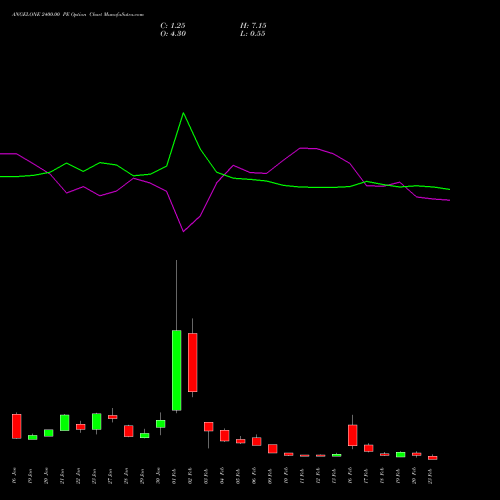
Task: Click the ANGELONE 2400.00 PE chart title
Action: coord(78,15)
